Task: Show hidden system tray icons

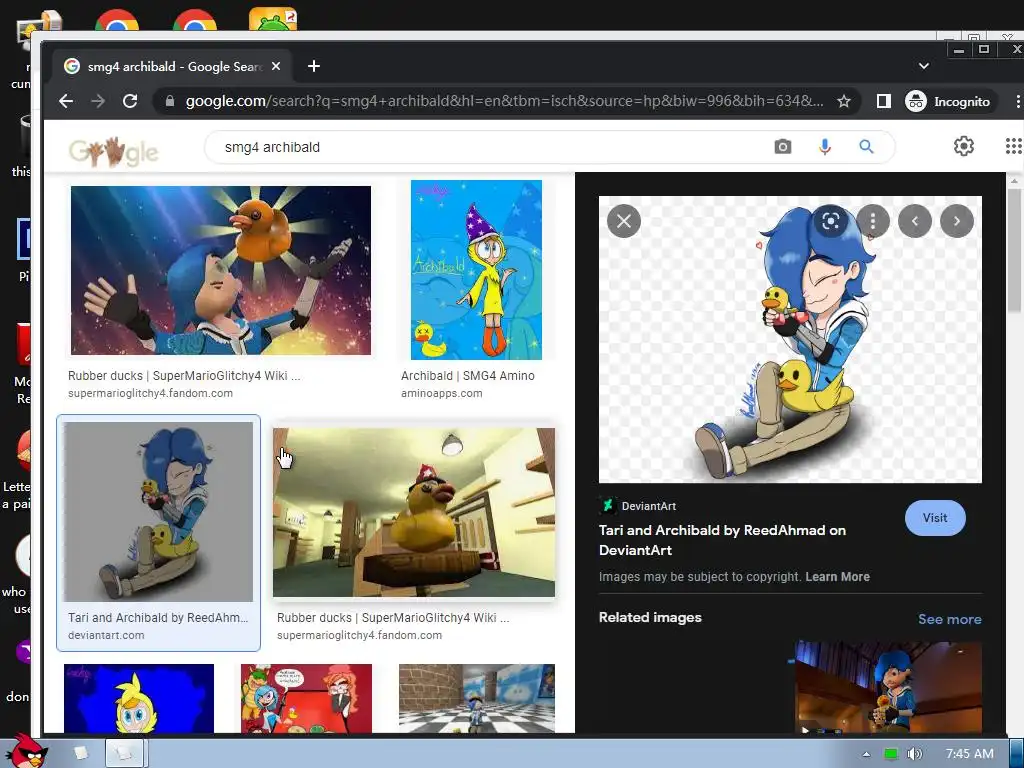Action: pyautogui.click(x=866, y=754)
